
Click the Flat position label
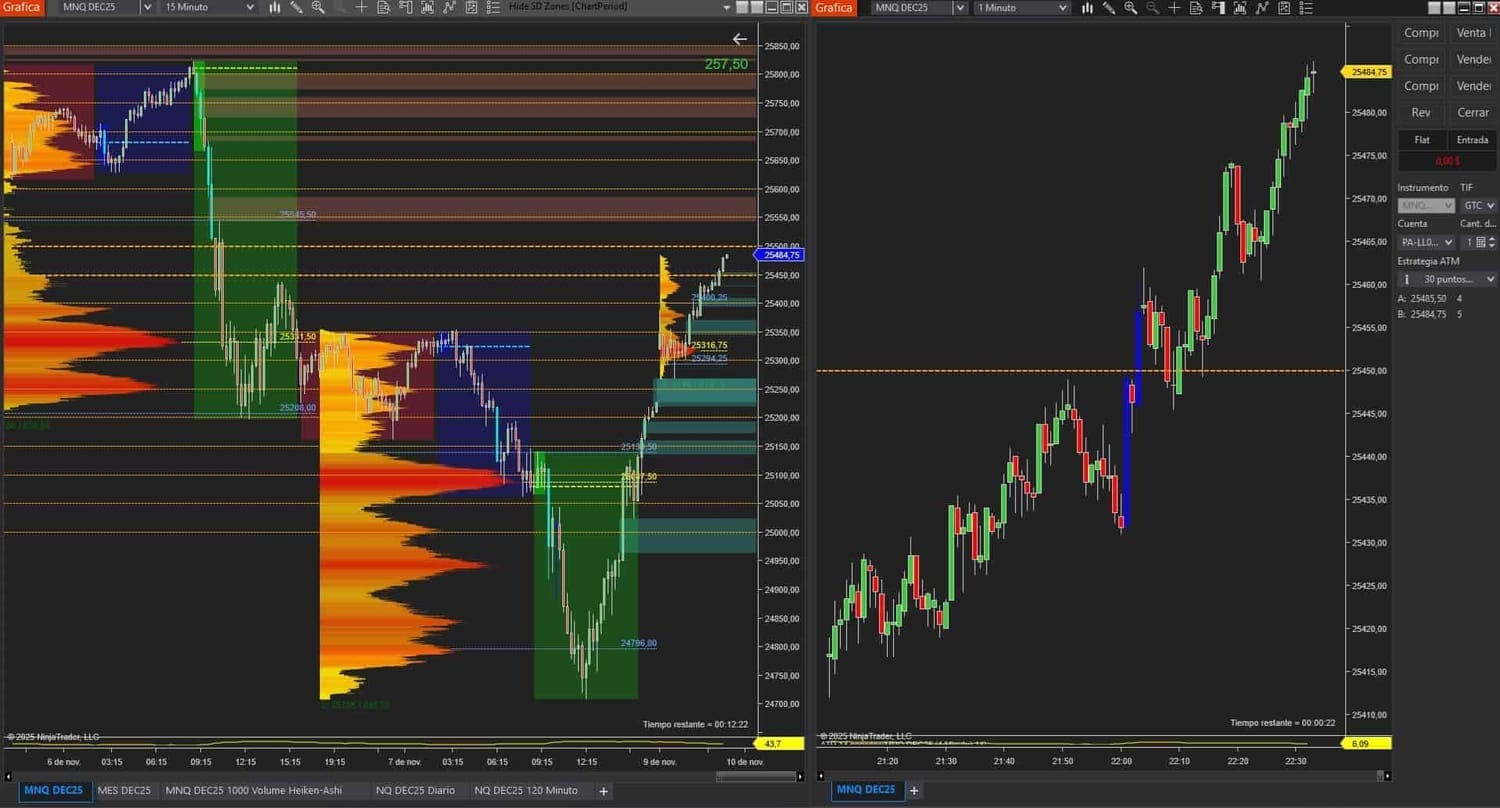[x=1421, y=140]
